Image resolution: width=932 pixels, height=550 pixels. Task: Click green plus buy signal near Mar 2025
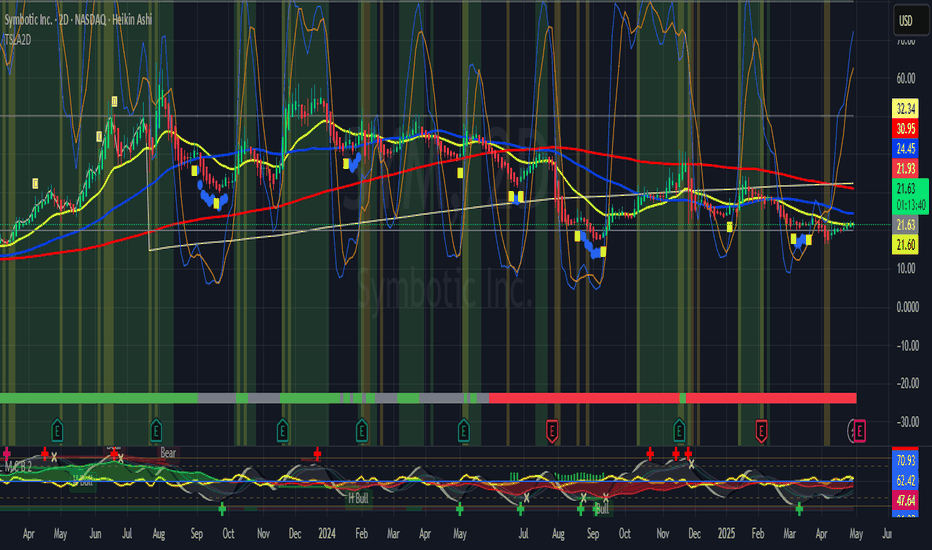(799, 508)
